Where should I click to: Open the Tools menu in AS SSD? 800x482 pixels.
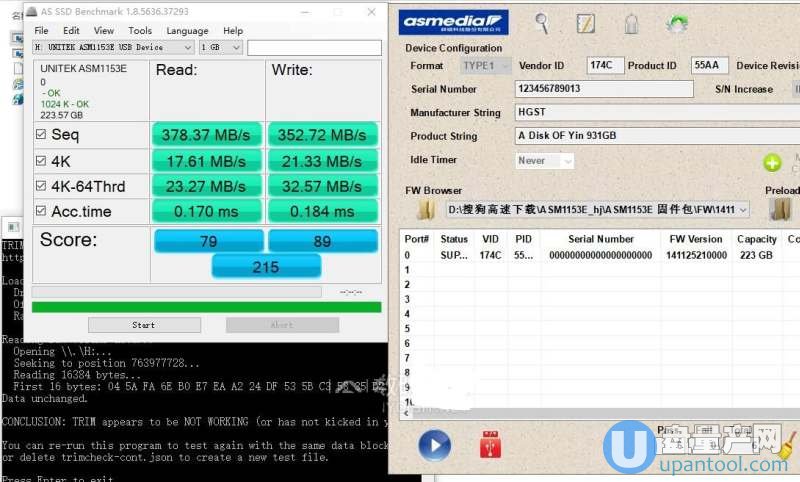[140, 31]
